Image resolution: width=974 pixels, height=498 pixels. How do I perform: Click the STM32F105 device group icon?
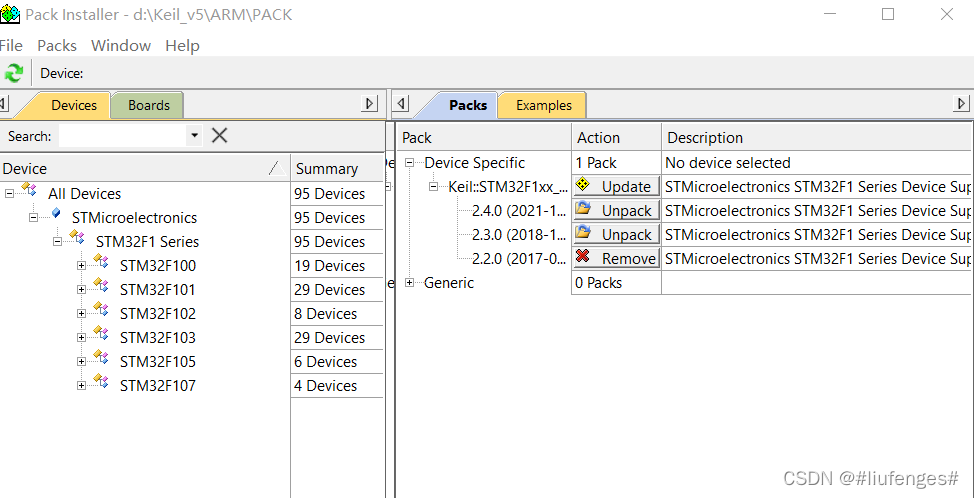point(101,358)
